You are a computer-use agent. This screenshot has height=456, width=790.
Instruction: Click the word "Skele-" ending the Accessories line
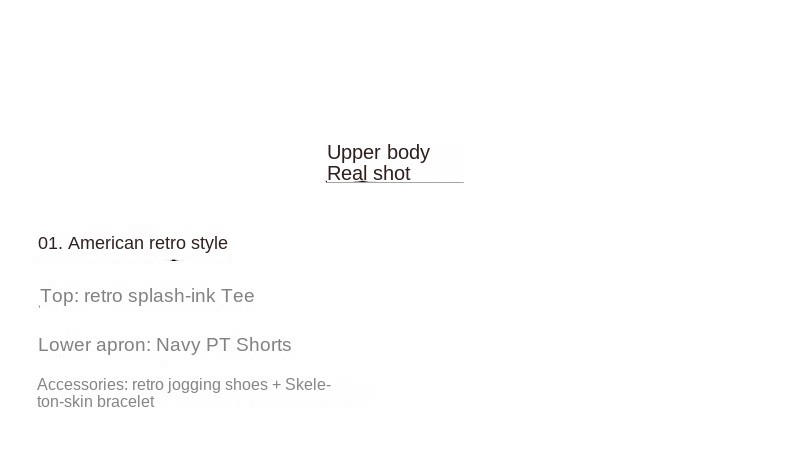(x=308, y=385)
